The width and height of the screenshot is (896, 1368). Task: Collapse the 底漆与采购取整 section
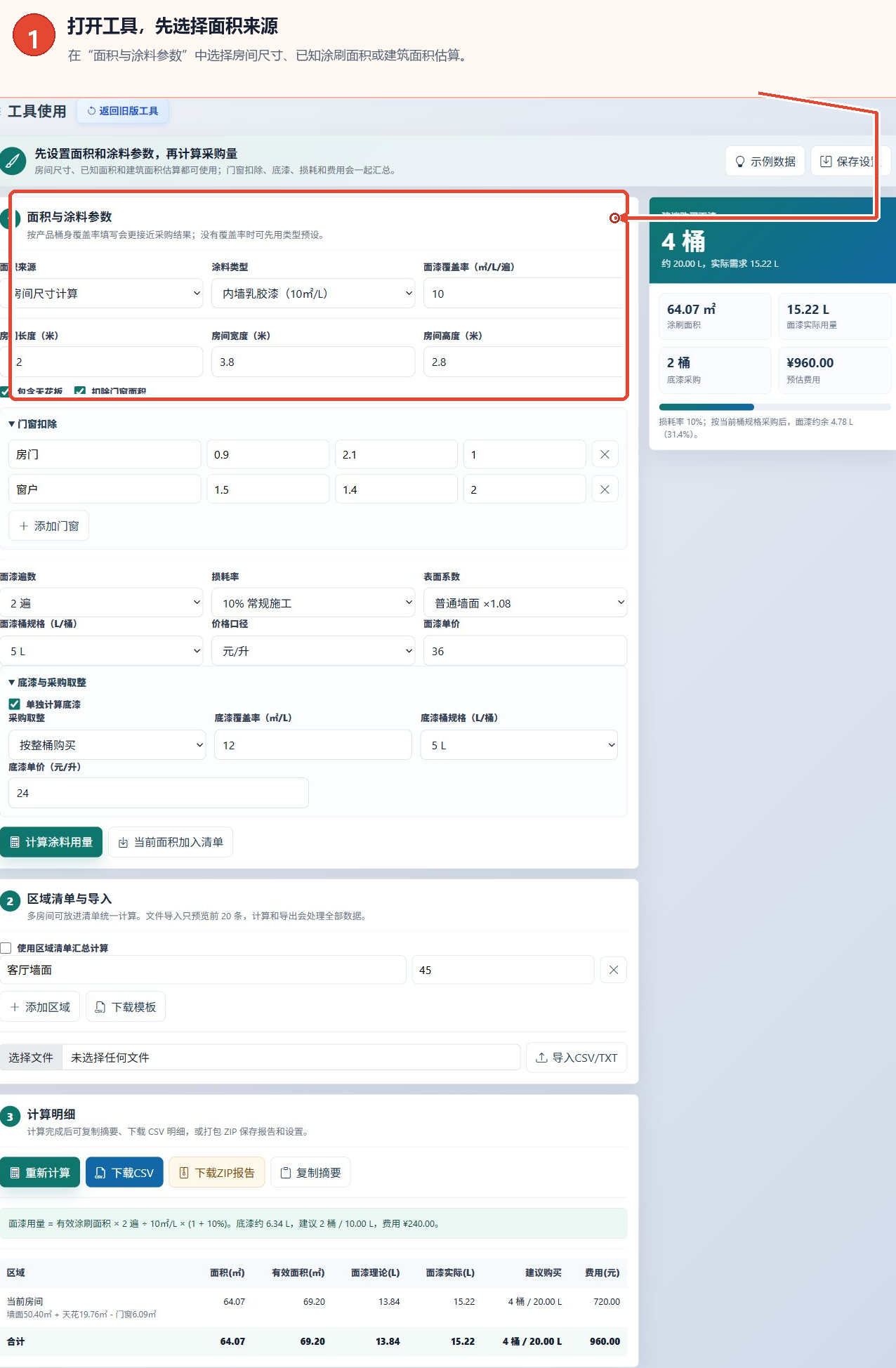click(48, 683)
